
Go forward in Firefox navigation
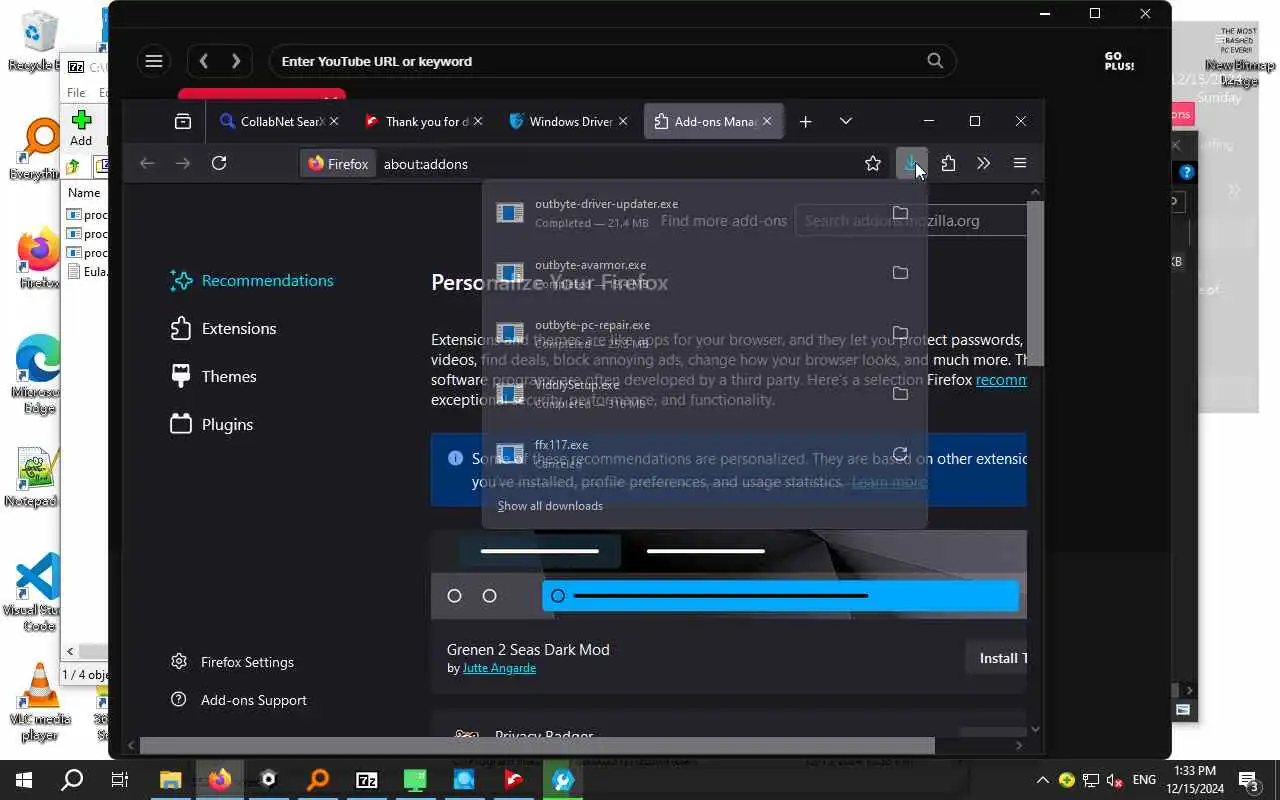pyautogui.click(x=183, y=163)
